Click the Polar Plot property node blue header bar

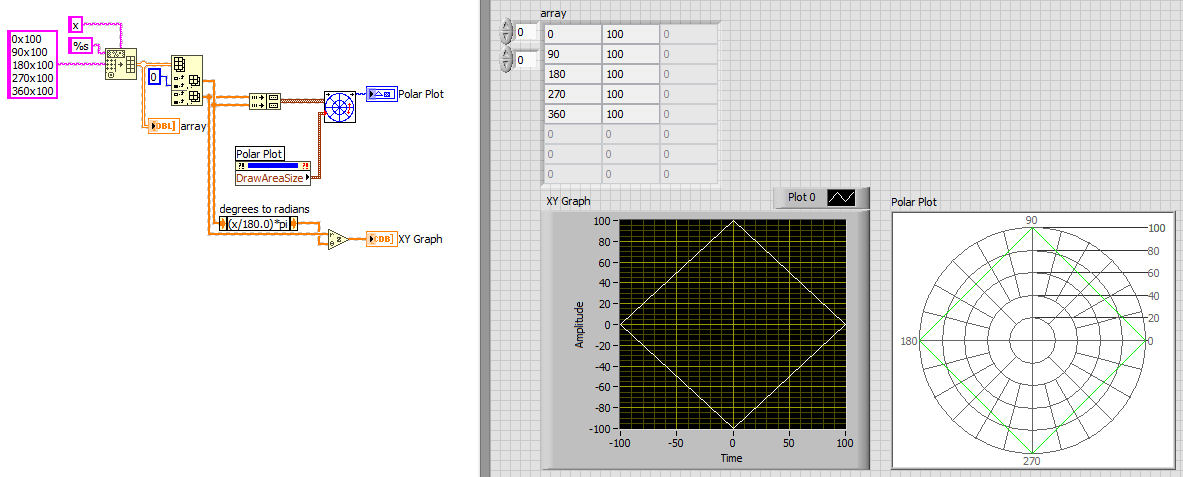273,166
